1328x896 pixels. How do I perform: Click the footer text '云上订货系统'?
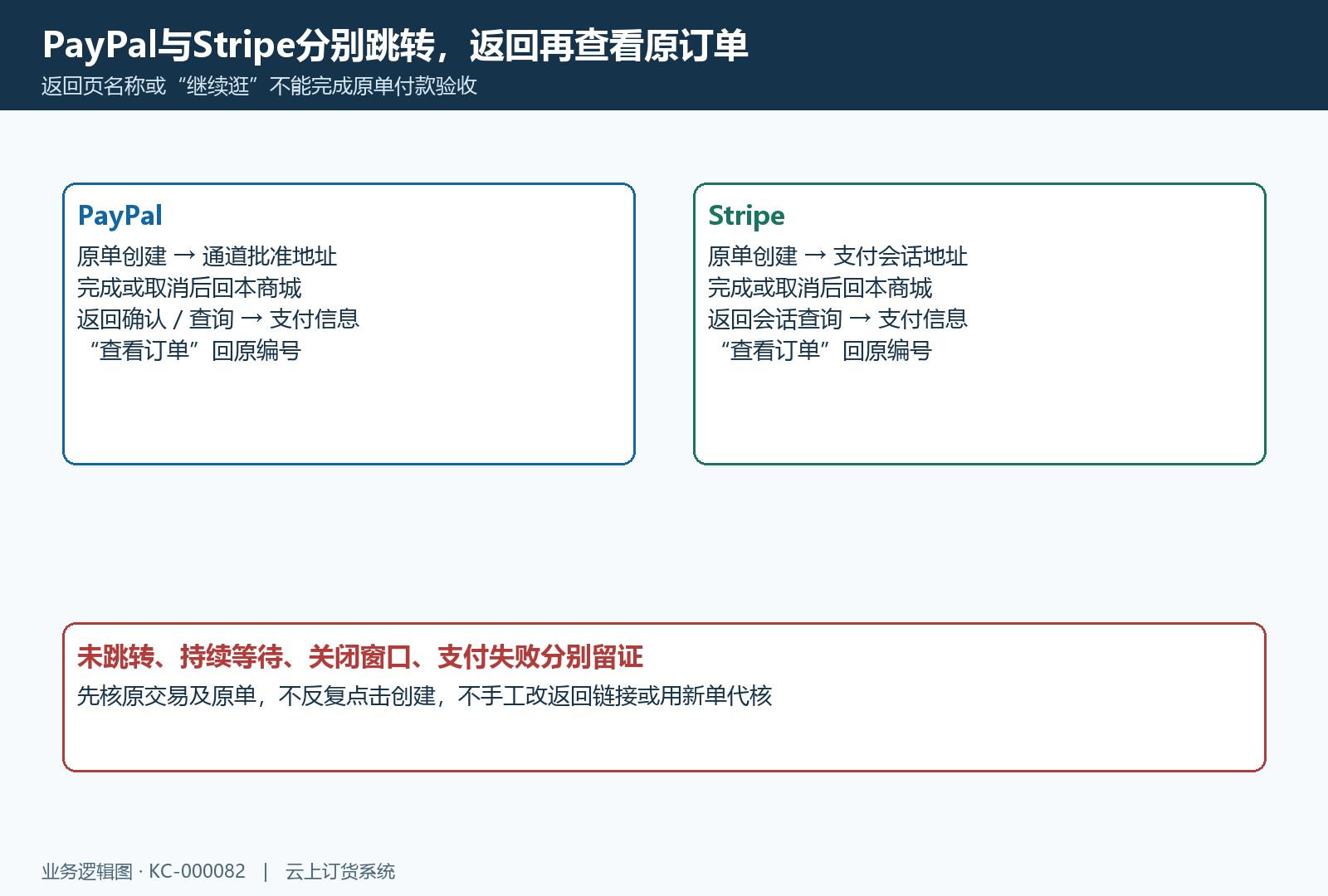(x=340, y=871)
